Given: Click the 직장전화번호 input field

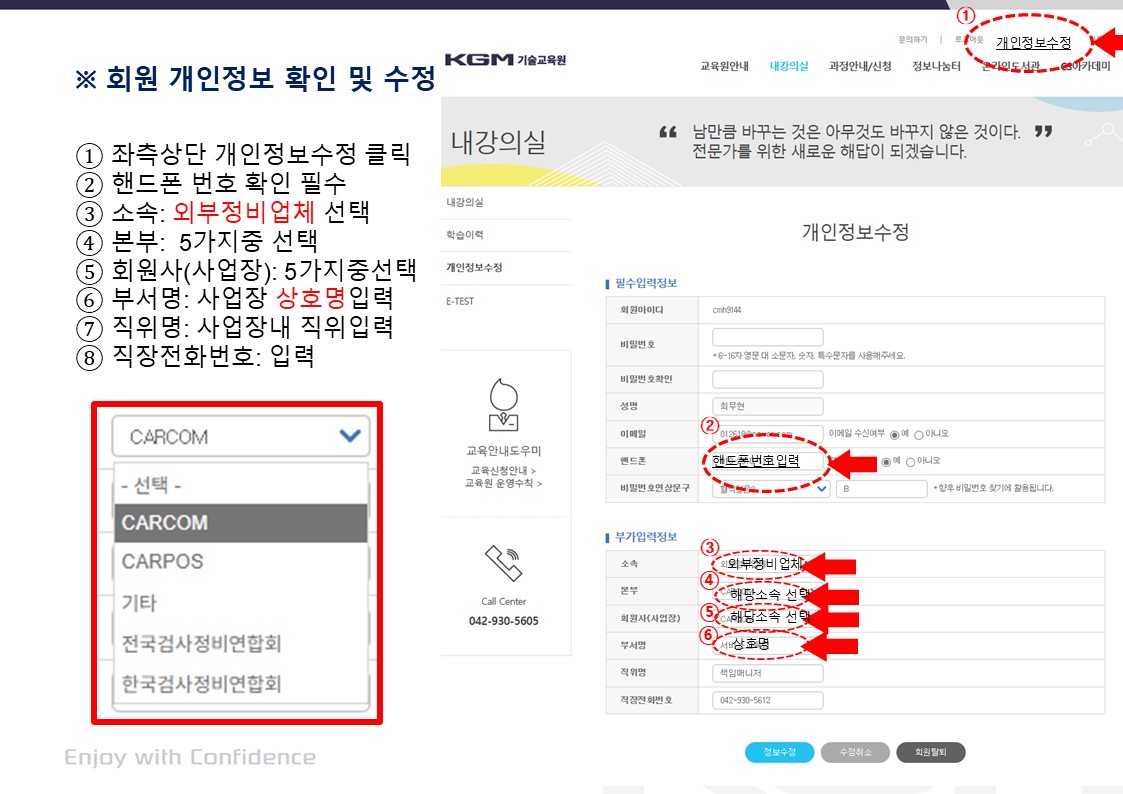Looking at the screenshot, I should (768, 700).
